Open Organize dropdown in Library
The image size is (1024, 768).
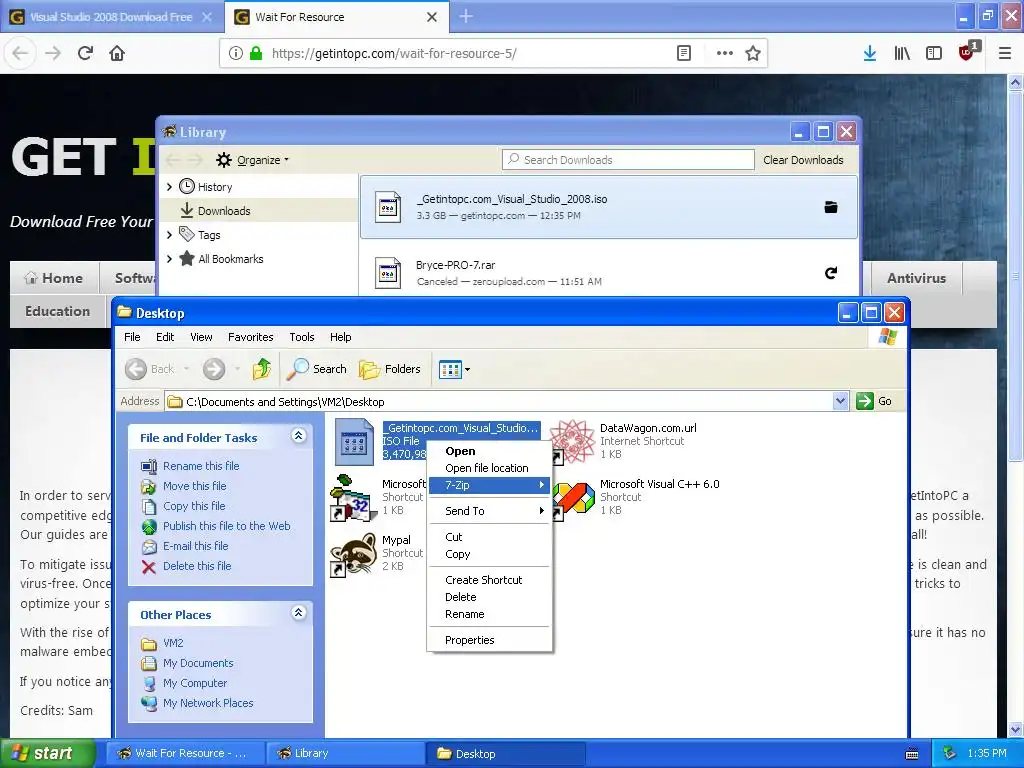252,160
